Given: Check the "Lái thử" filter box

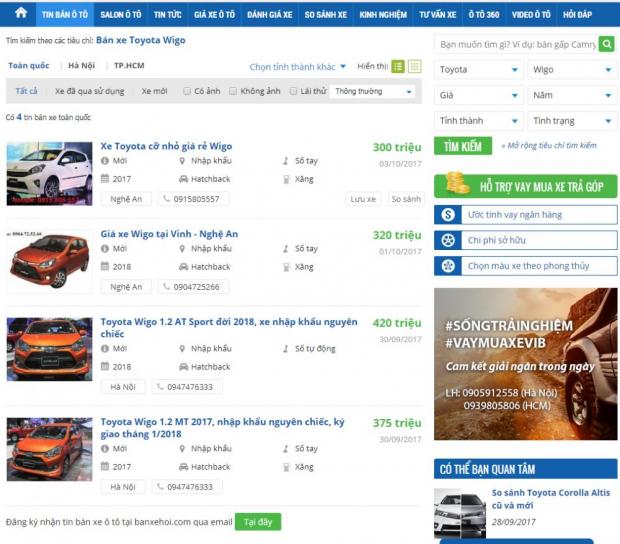Looking at the screenshot, I should tap(293, 91).
